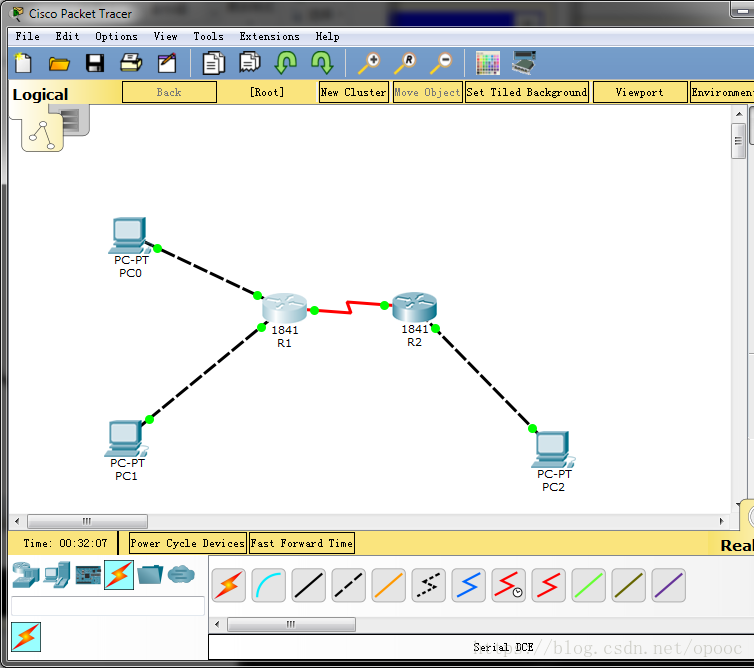Choose the Console cable (light blue curve)
Screen dimensions: 754x668
coord(268,585)
